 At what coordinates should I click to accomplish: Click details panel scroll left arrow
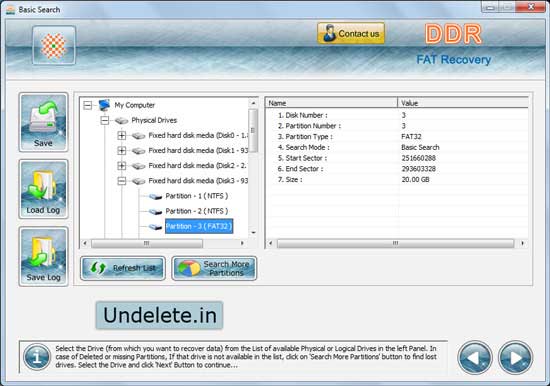click(270, 243)
